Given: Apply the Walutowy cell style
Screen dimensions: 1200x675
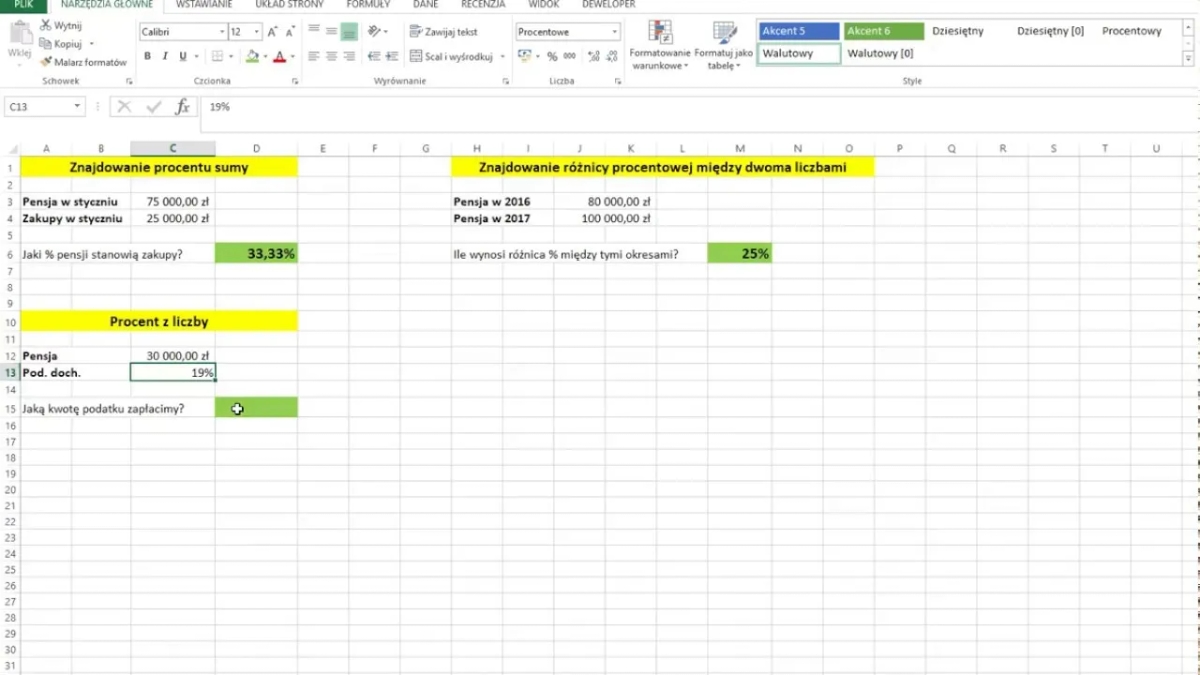Looking at the screenshot, I should tap(798, 54).
